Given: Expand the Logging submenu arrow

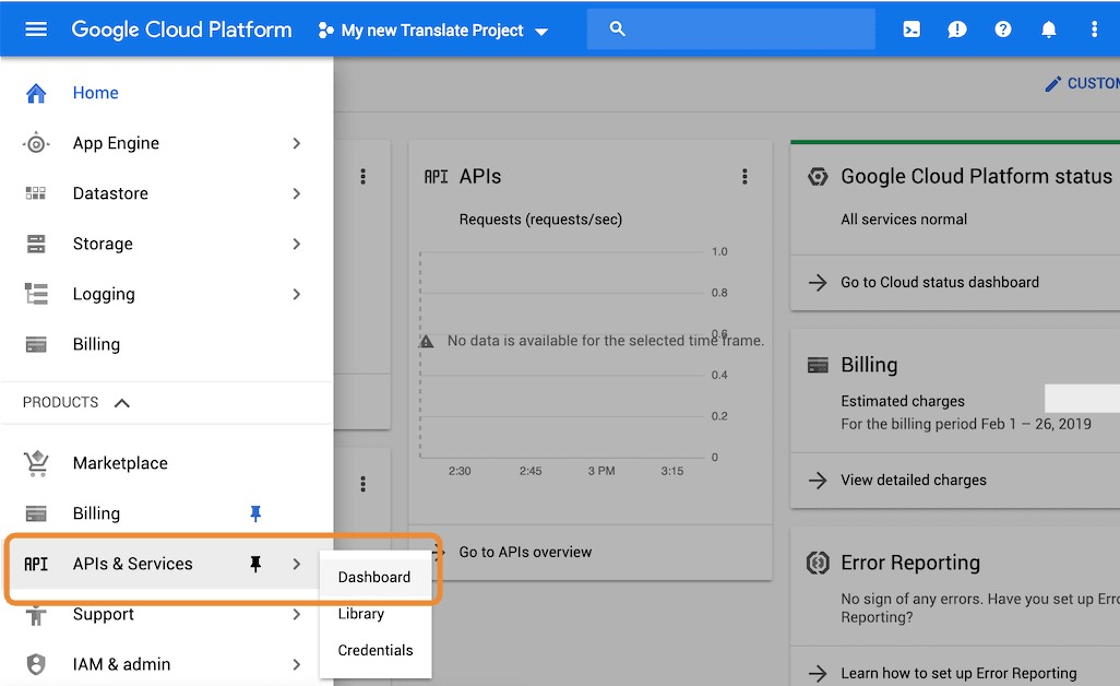Looking at the screenshot, I should [296, 294].
